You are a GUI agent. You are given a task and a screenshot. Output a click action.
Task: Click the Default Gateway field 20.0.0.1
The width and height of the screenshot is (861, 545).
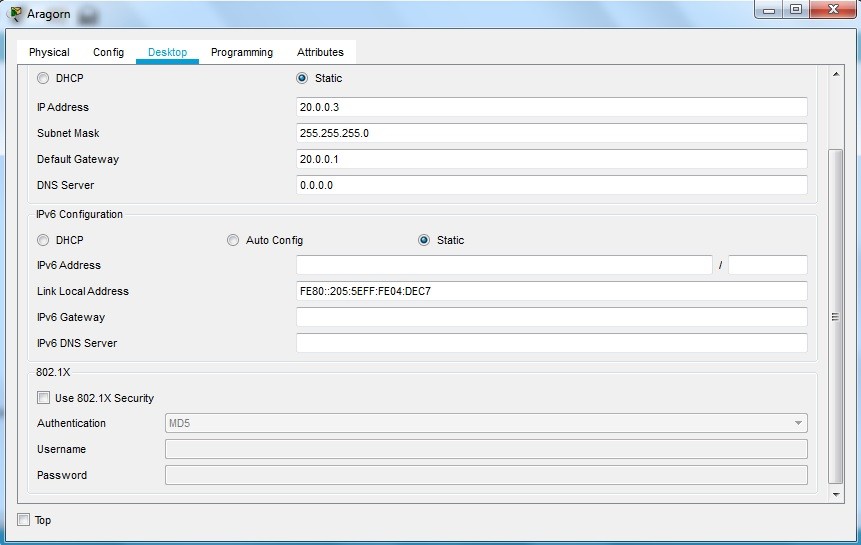click(552, 159)
